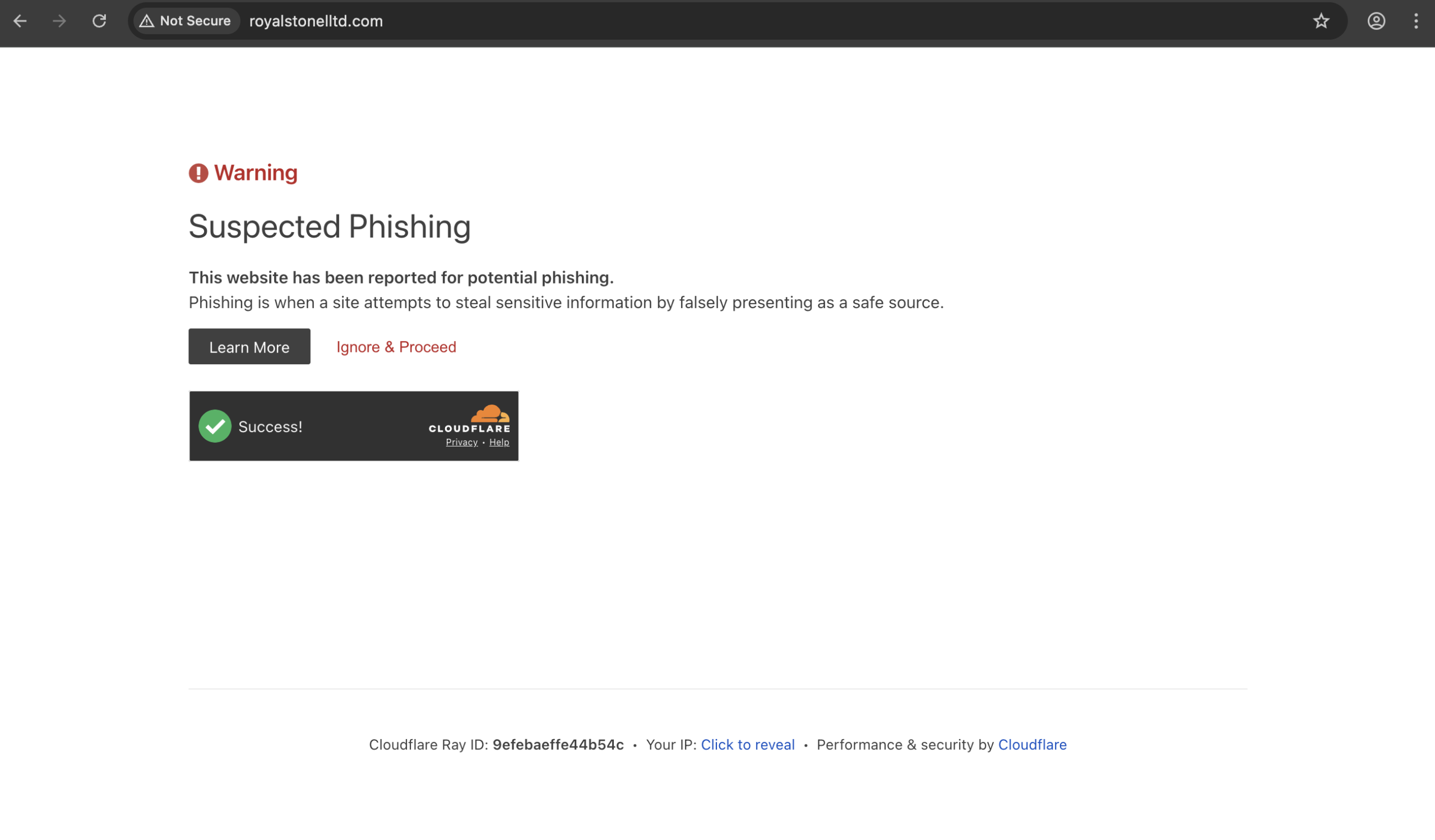Click the red Warning exclamation icon
This screenshot has width=1435, height=840.
(x=198, y=173)
